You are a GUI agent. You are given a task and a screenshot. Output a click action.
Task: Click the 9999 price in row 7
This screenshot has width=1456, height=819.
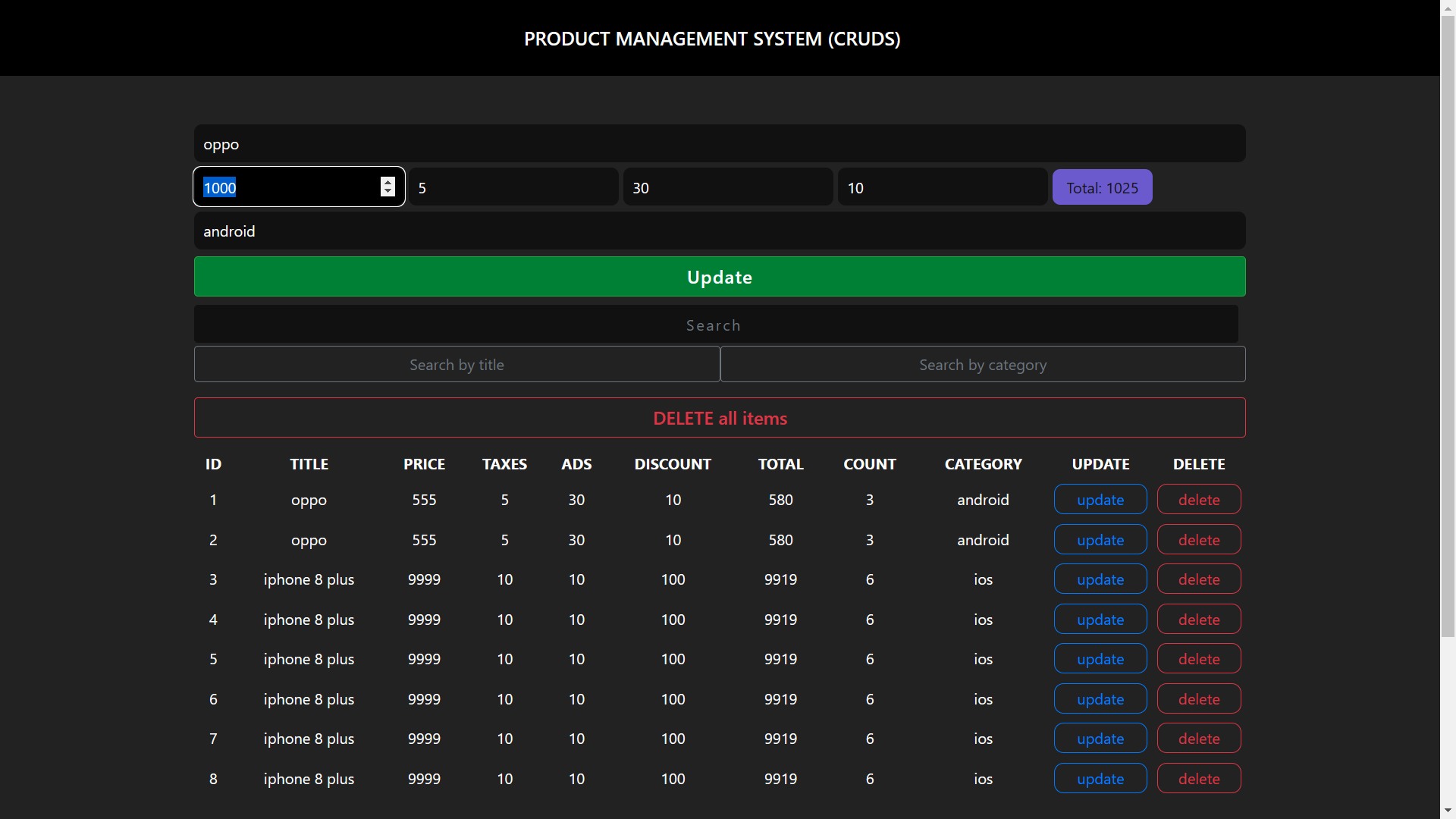coord(424,739)
